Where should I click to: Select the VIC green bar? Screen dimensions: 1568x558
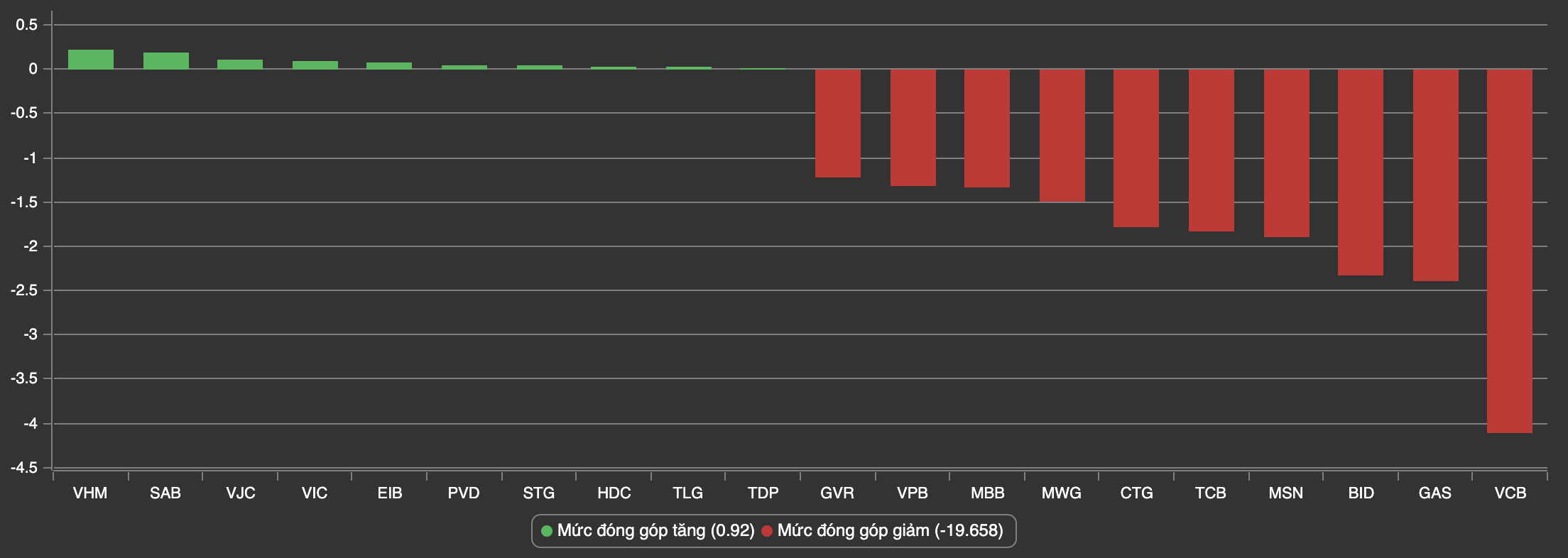coord(315,65)
